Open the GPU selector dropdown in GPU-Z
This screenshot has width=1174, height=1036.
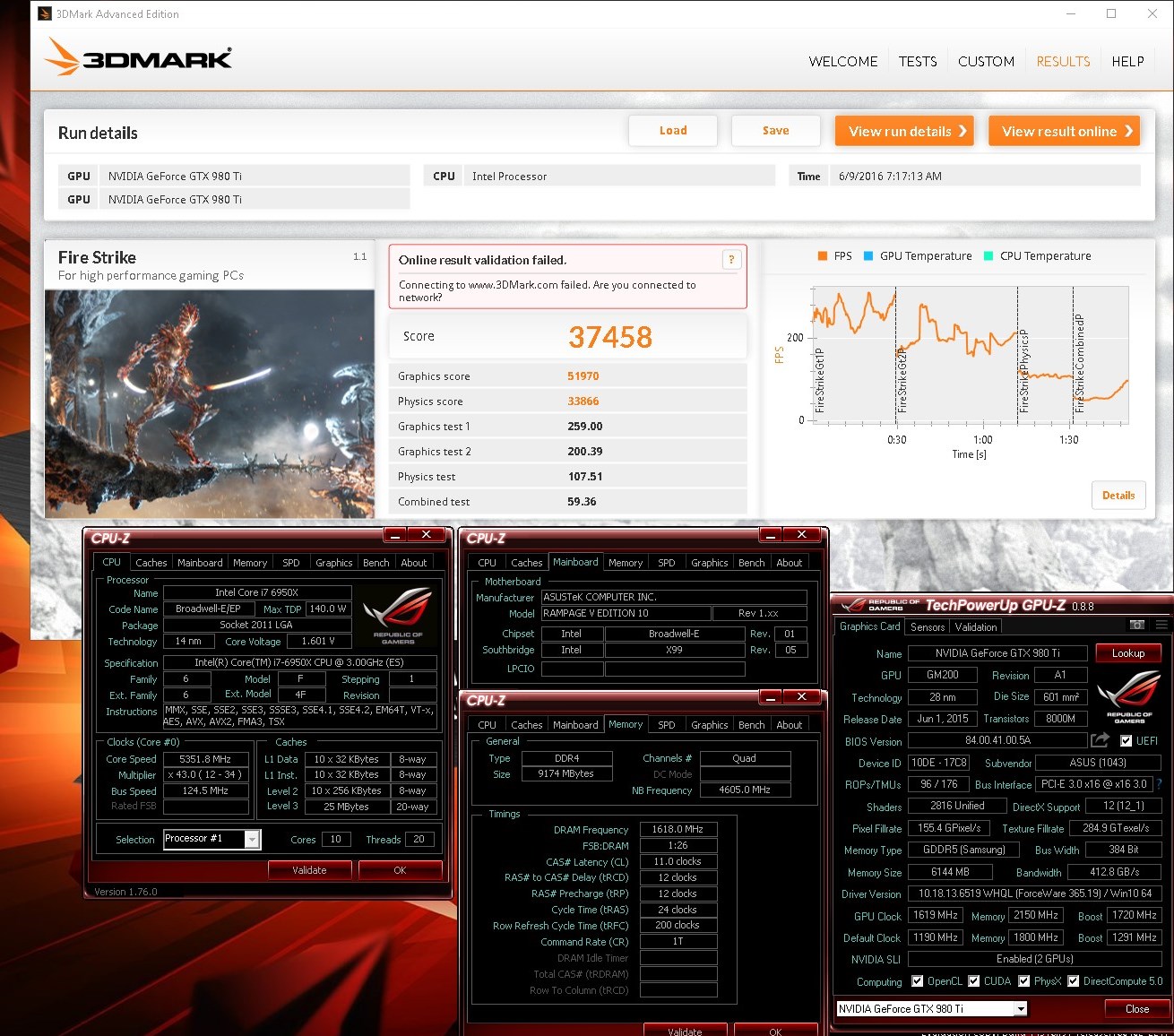click(1020, 1009)
